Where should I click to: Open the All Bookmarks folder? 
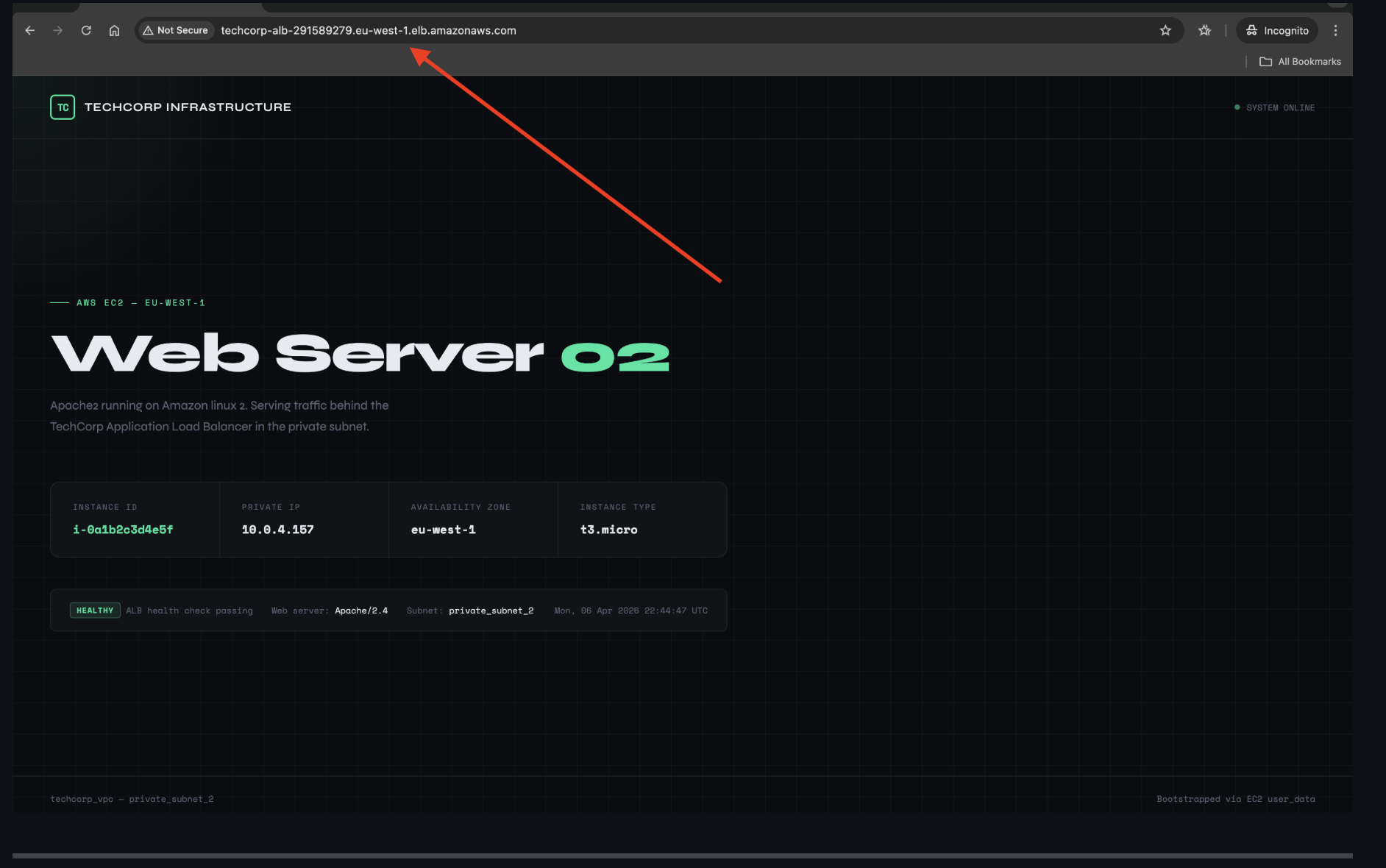point(1300,62)
